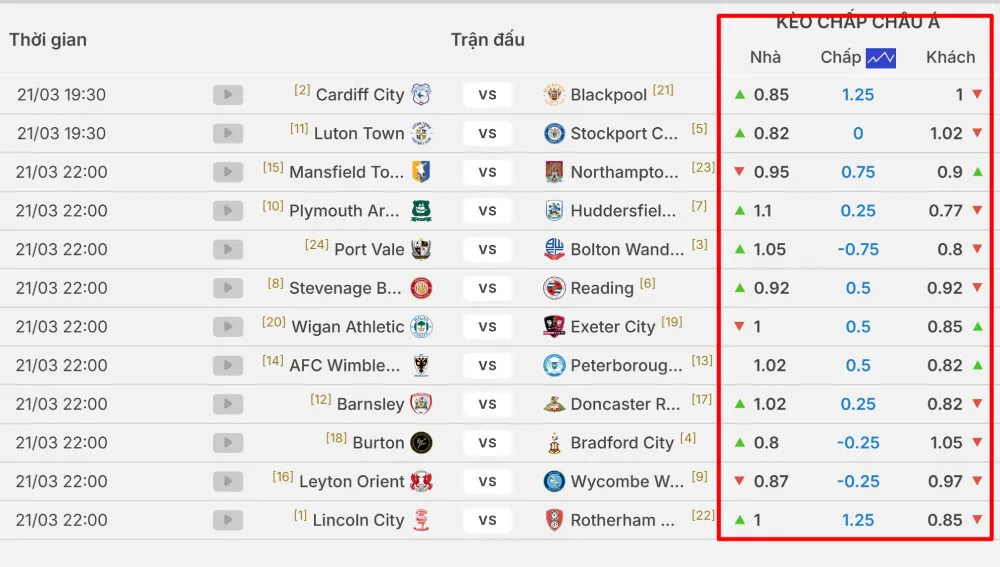This screenshot has height=567, width=1000.
Task: Click the Plymouth Argyle team badge
Action: point(422,211)
